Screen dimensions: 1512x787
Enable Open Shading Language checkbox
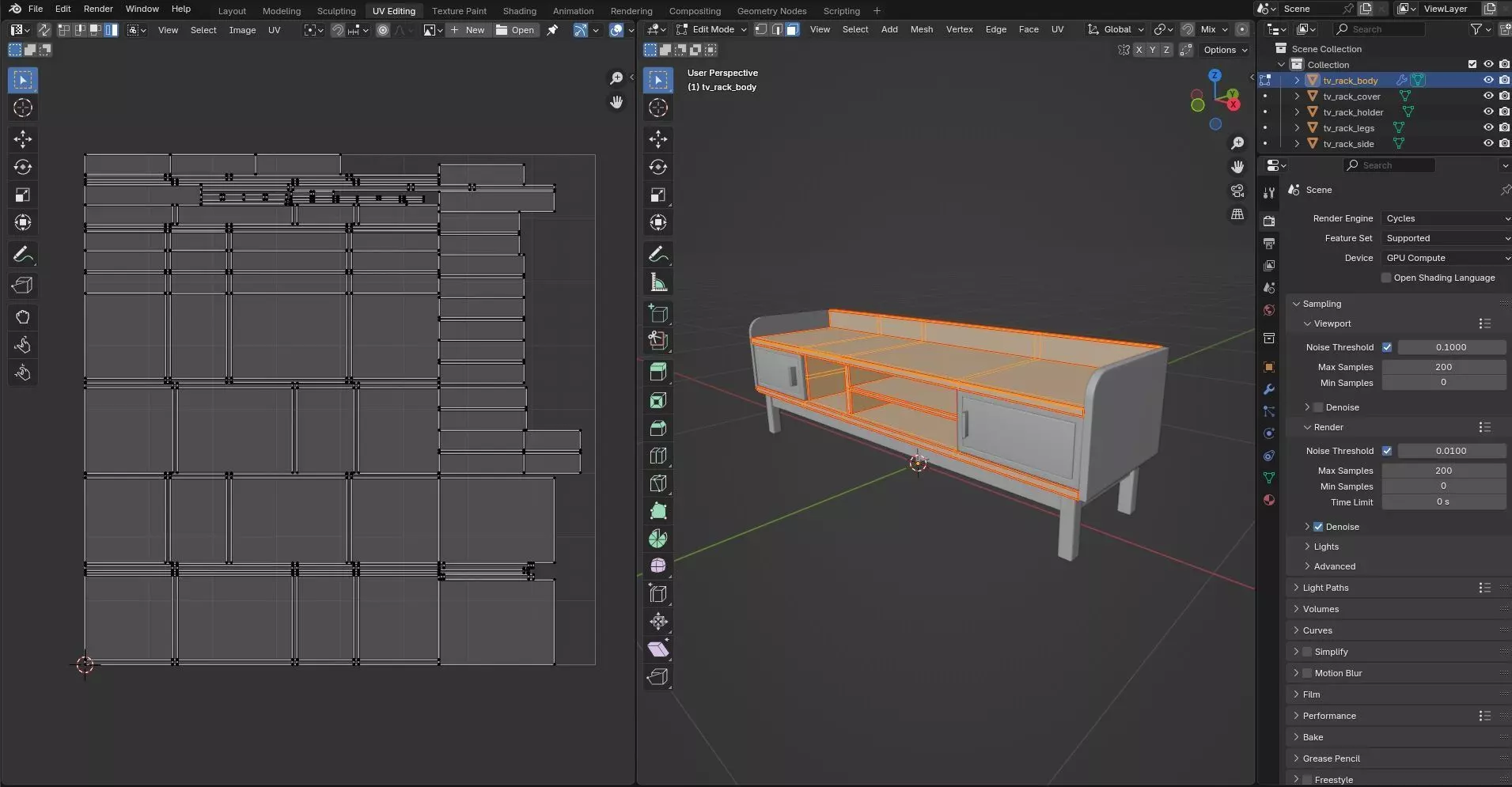[x=1386, y=278]
